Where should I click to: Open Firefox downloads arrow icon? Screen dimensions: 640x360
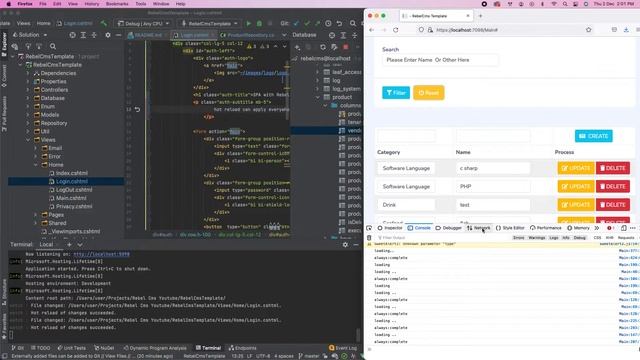(x=626, y=30)
